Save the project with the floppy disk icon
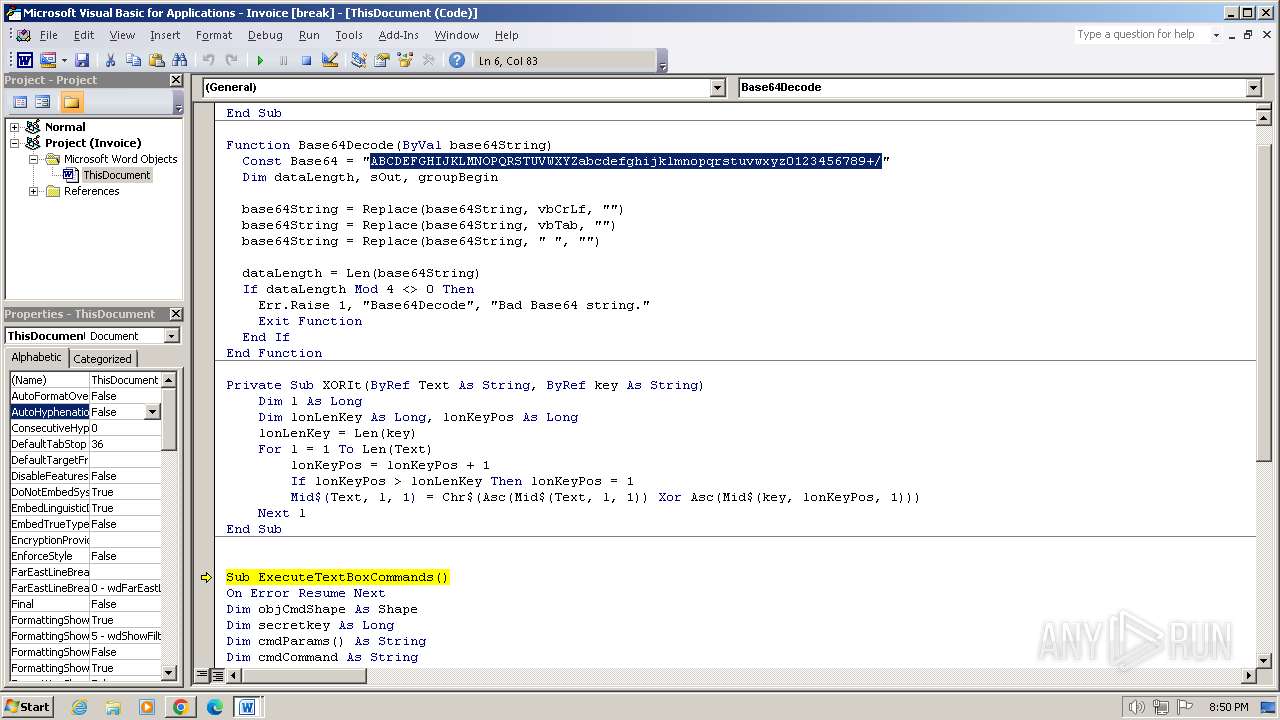 pyautogui.click(x=82, y=61)
